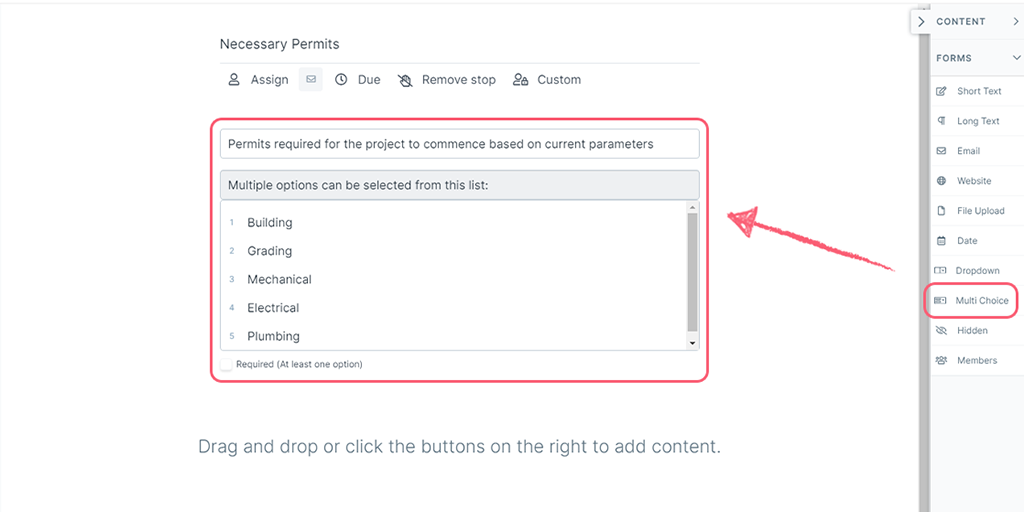1024x512 pixels.
Task: Click Remove stop
Action: pyautogui.click(x=446, y=80)
